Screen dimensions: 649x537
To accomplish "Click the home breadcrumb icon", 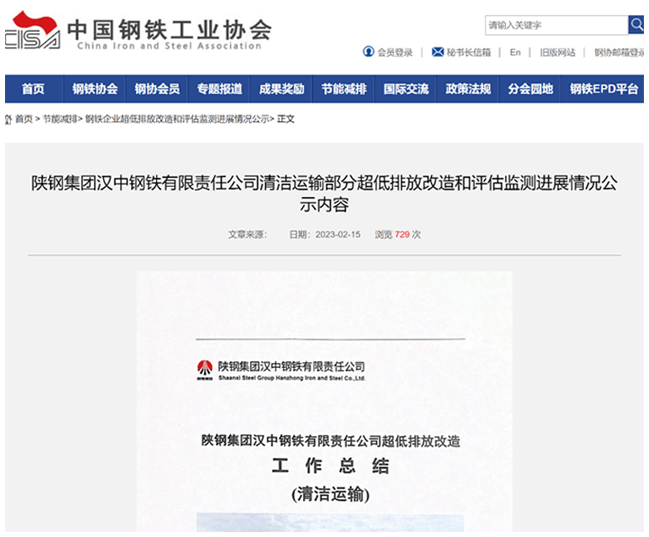I will pyautogui.click(x=8, y=119).
